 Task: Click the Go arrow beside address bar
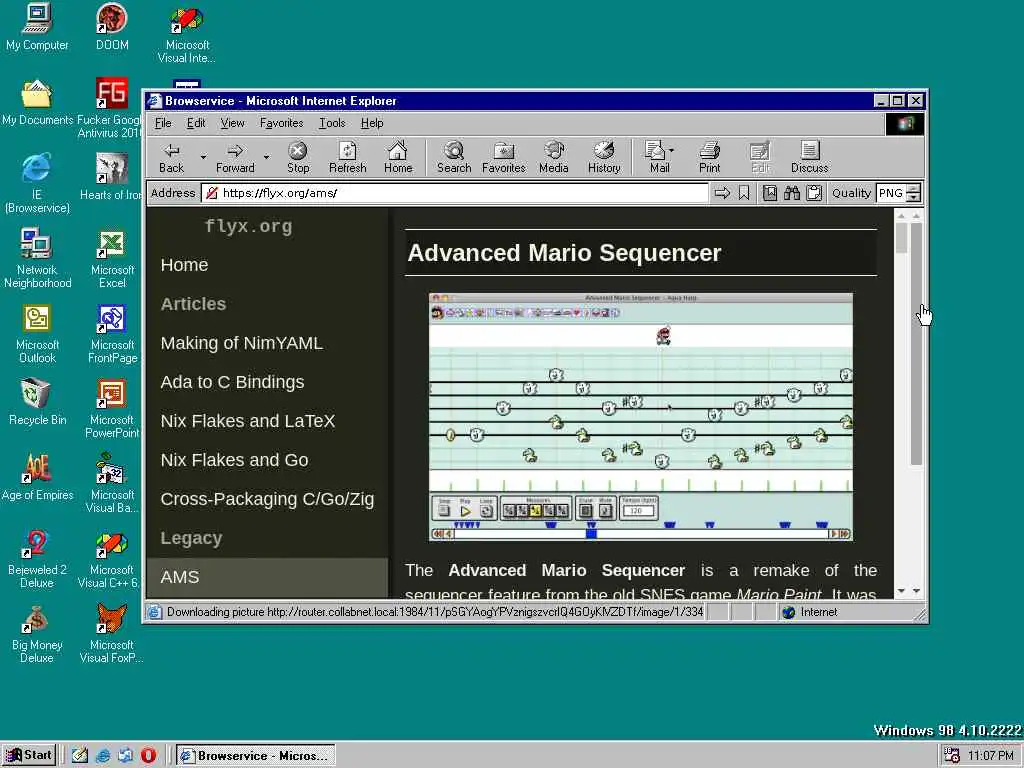pos(722,193)
